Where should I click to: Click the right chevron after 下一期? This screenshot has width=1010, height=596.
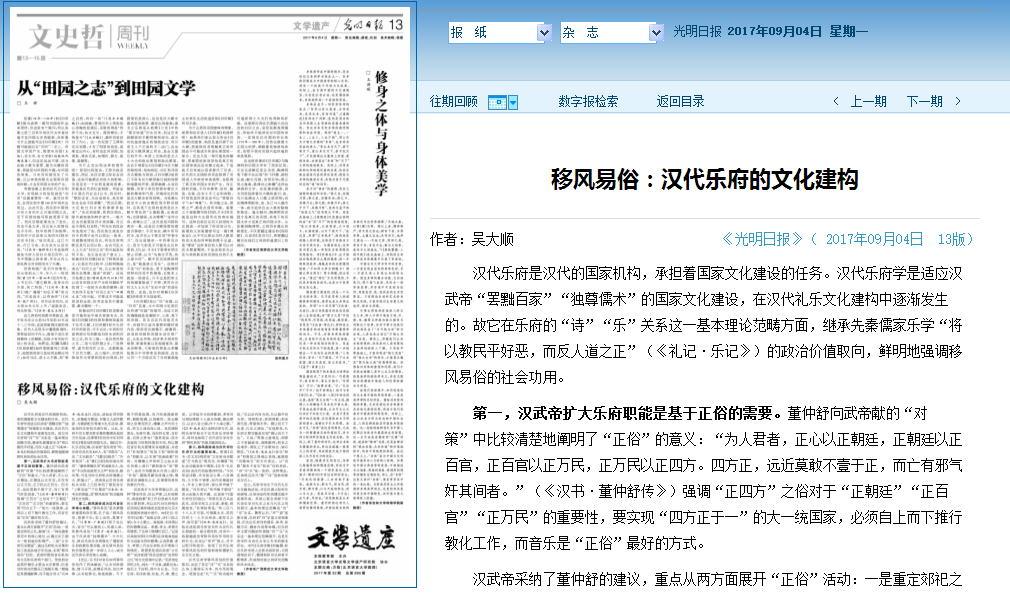[x=958, y=101]
